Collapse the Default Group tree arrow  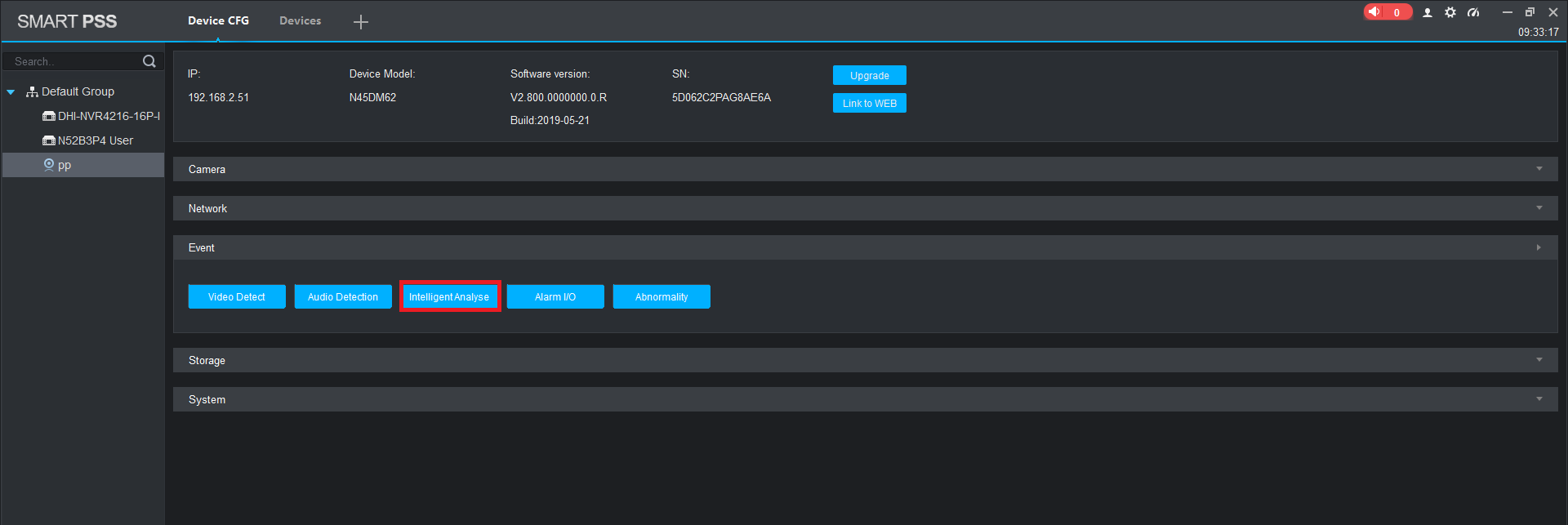click(x=11, y=92)
